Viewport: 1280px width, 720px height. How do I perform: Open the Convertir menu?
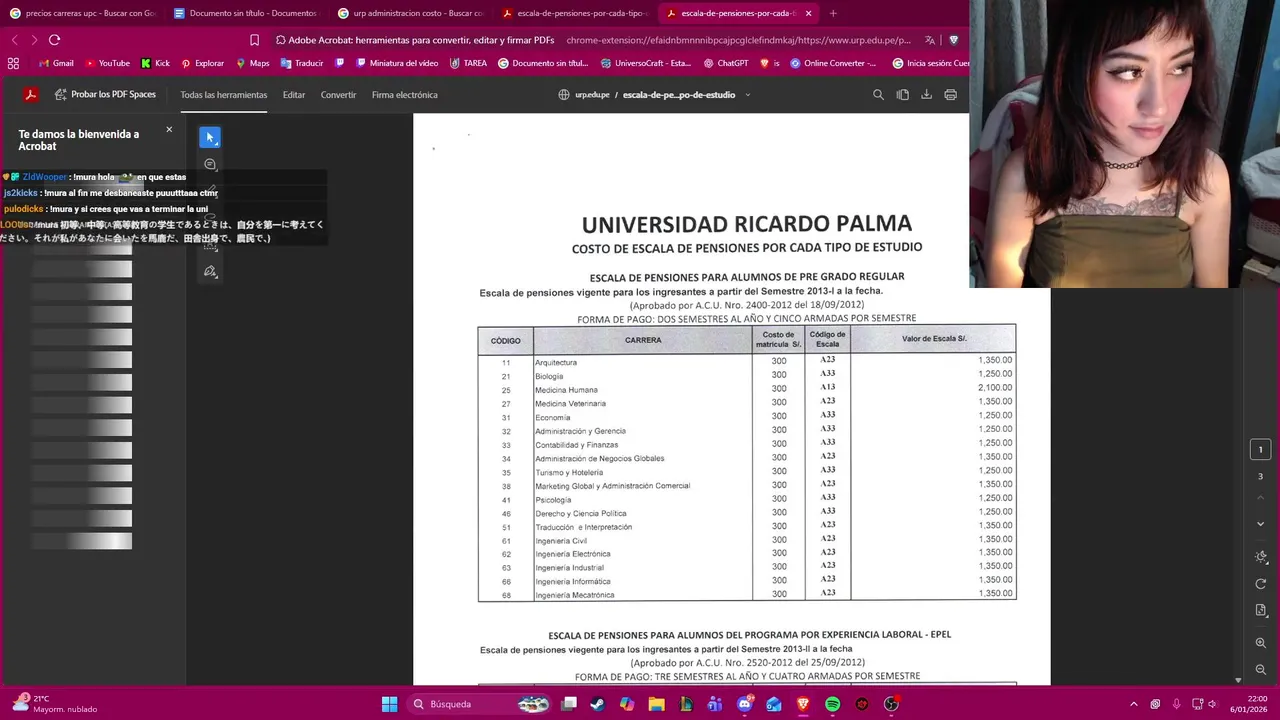tap(338, 95)
